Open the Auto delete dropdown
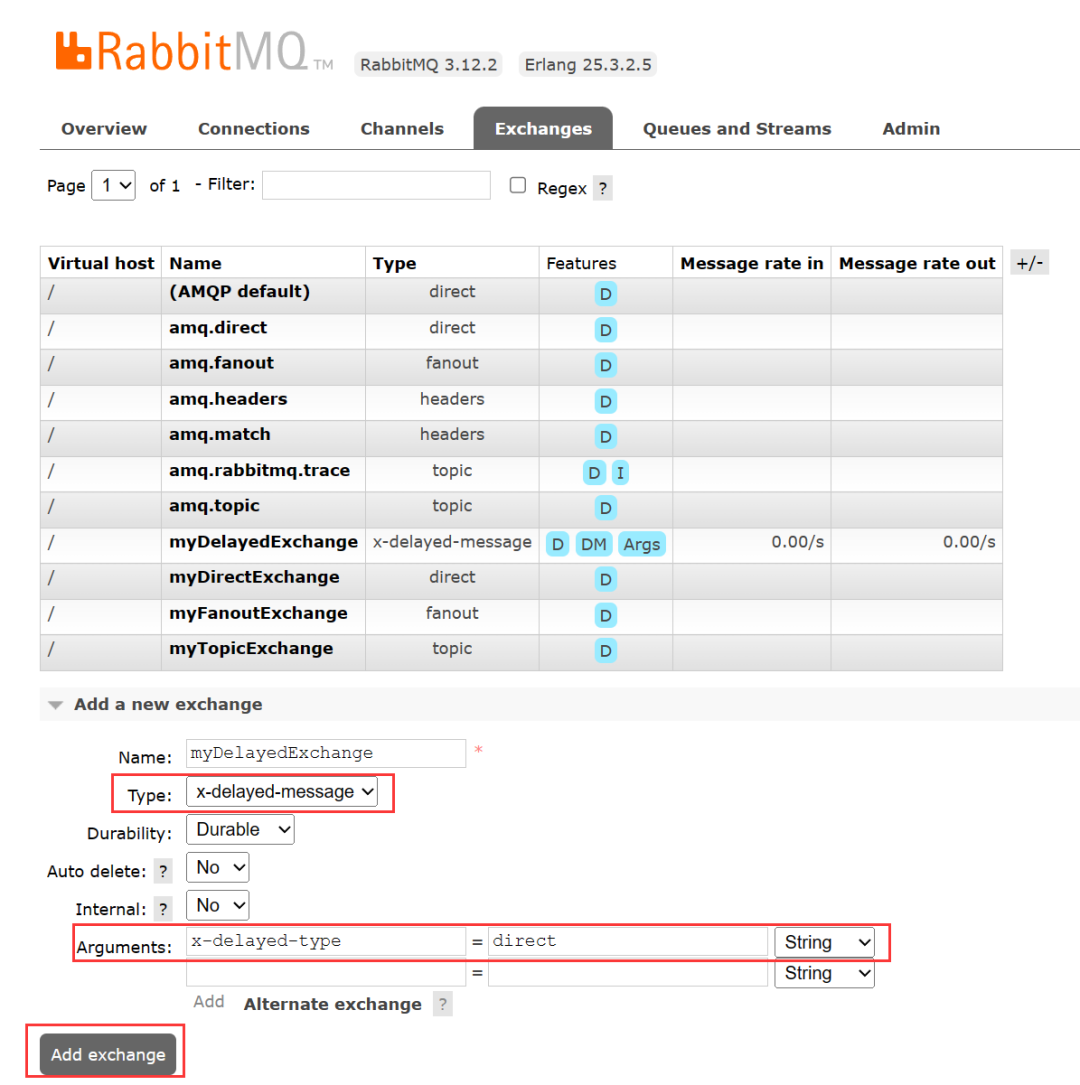This screenshot has height=1085, width=1080. [217, 867]
